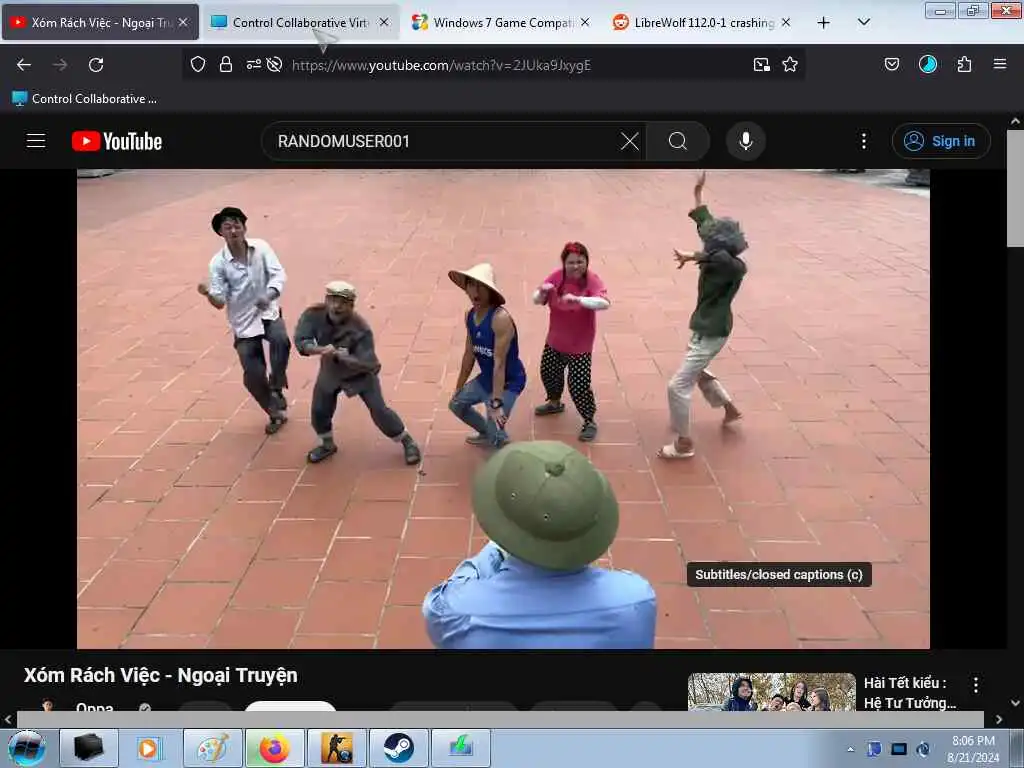Reload the page with the refresh icon
1024x768 pixels.
tap(96, 65)
